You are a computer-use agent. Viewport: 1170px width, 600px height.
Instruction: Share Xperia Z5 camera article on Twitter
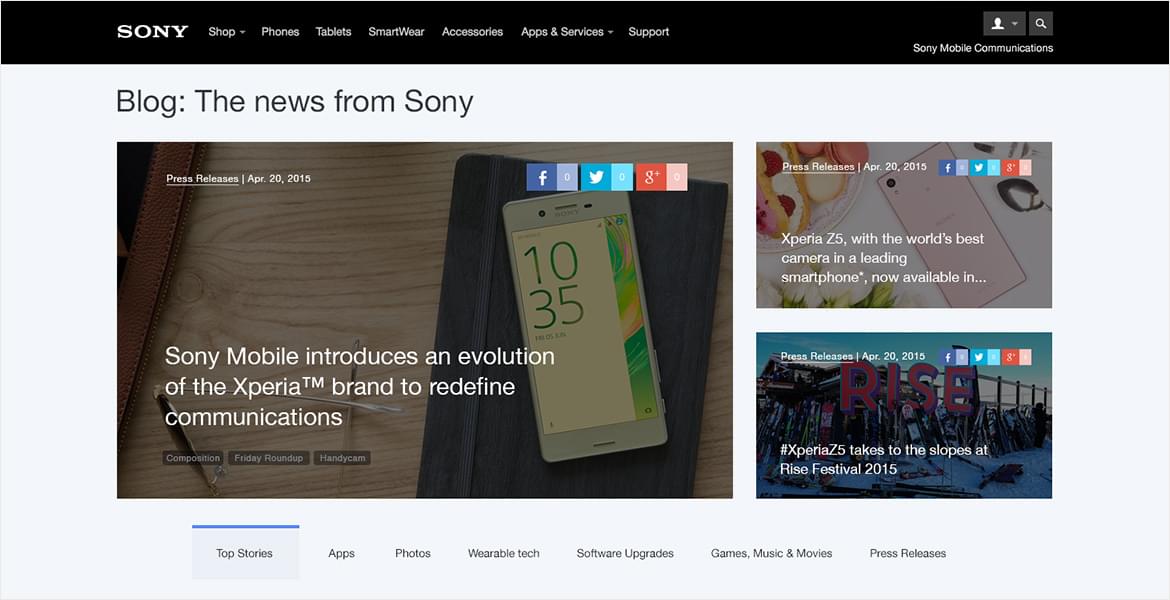[x=979, y=168]
